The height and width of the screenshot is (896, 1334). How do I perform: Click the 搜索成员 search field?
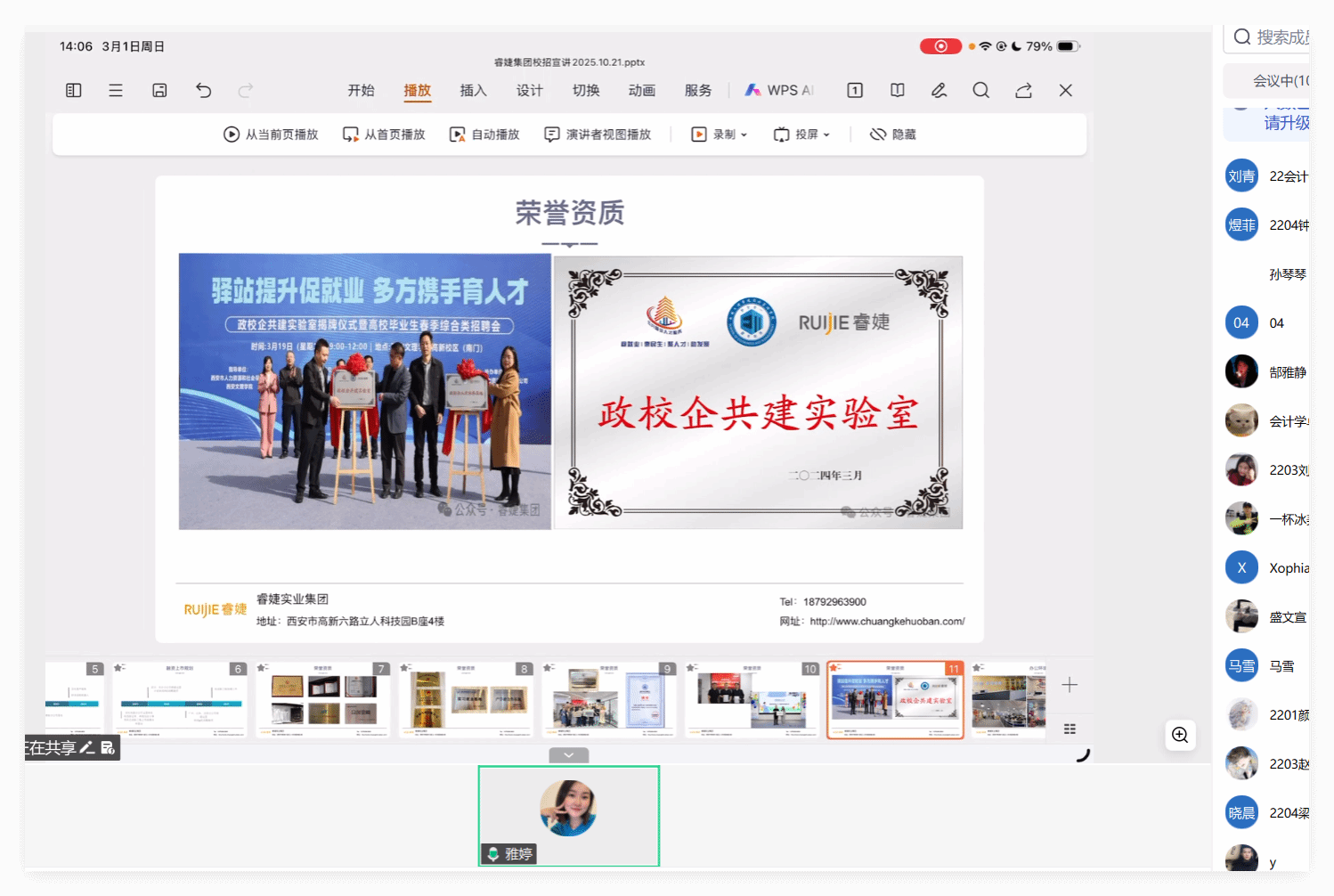tap(1273, 37)
